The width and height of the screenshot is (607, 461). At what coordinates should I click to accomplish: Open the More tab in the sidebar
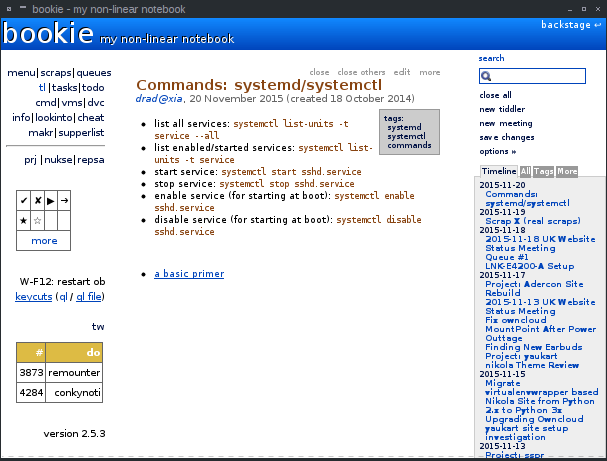(567, 172)
